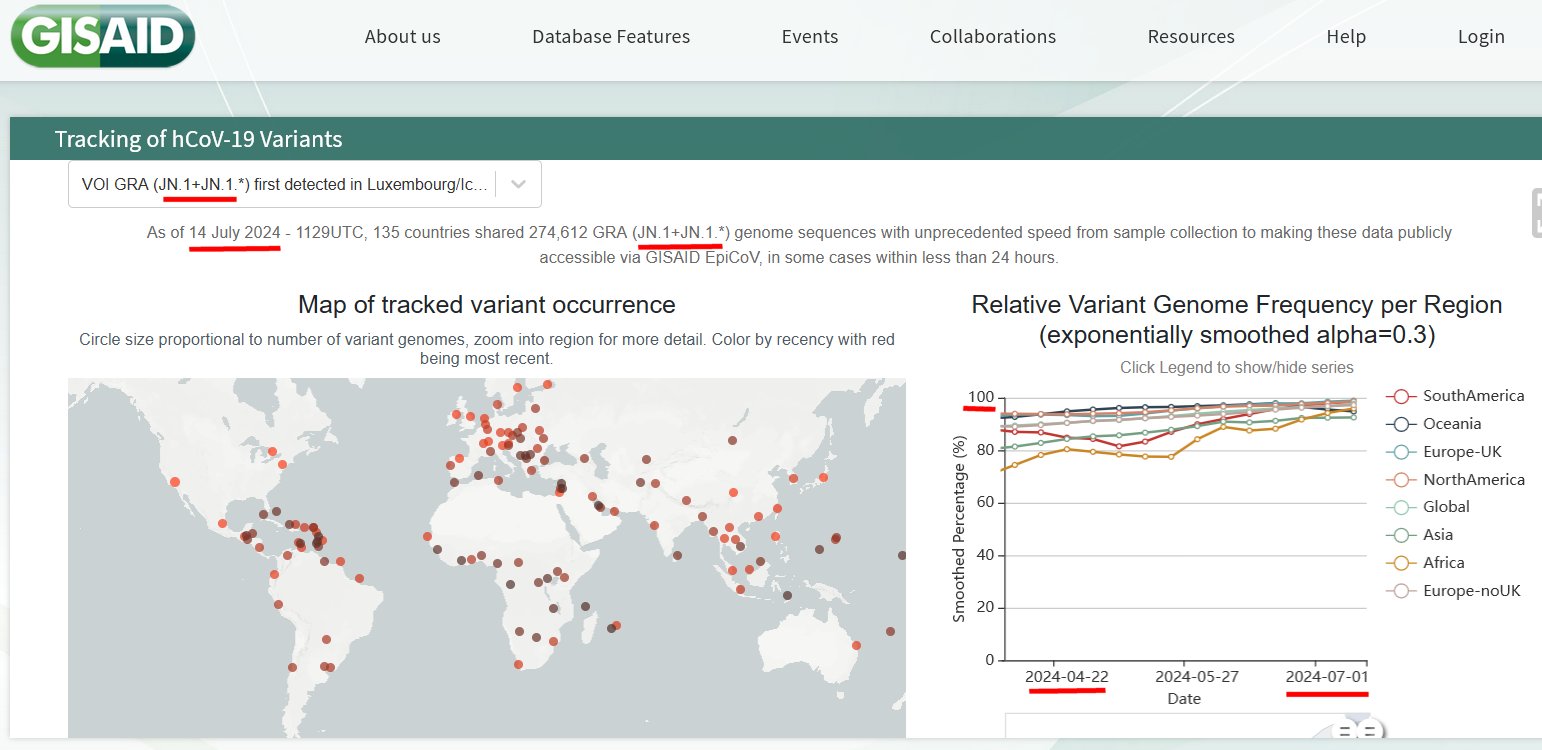The width and height of the screenshot is (1542, 750).
Task: Click the Asia legend marker icon
Action: (x=1400, y=535)
